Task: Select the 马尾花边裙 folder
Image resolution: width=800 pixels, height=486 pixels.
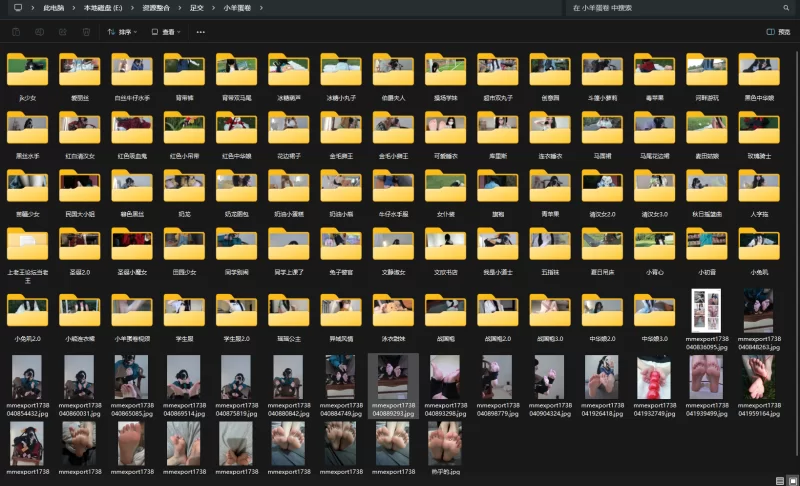Action: coord(655,135)
